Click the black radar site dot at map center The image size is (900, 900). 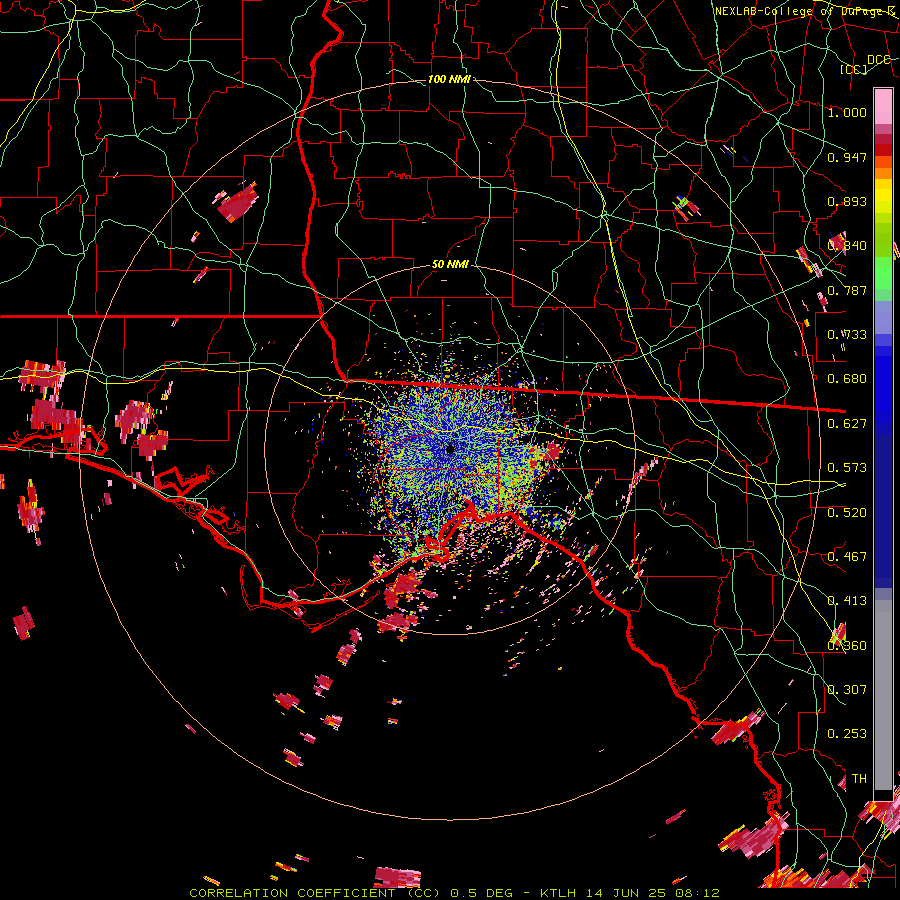tap(450, 449)
